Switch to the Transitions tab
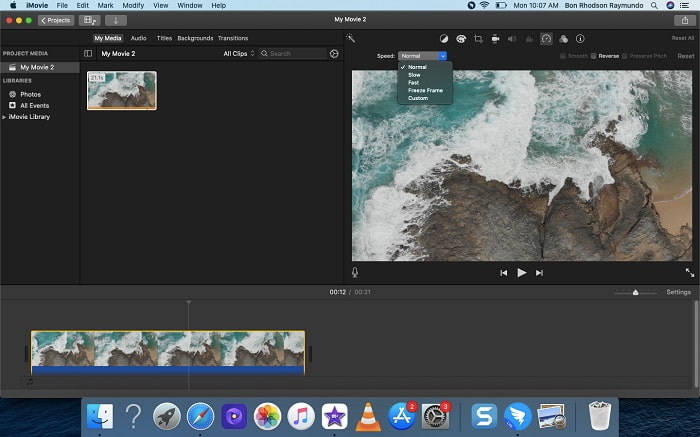700x437 pixels. [x=233, y=38]
